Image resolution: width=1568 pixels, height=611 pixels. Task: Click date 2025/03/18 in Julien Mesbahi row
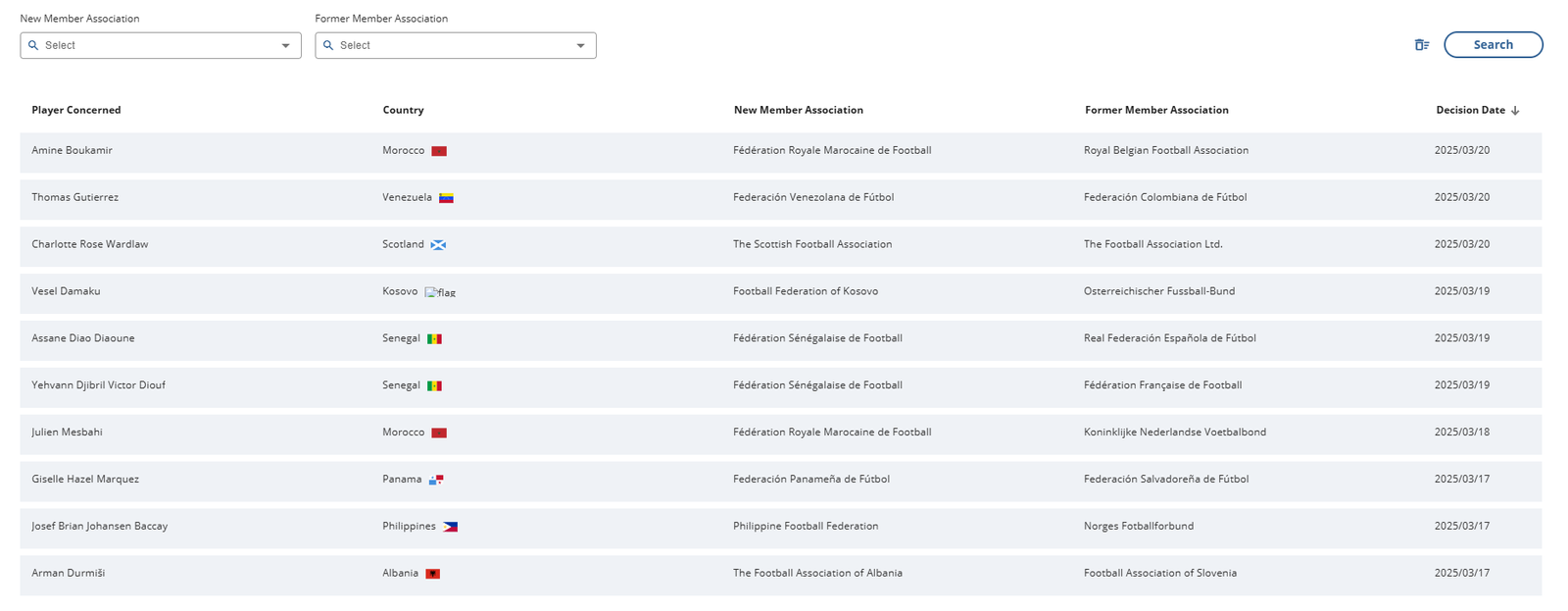1462,433
